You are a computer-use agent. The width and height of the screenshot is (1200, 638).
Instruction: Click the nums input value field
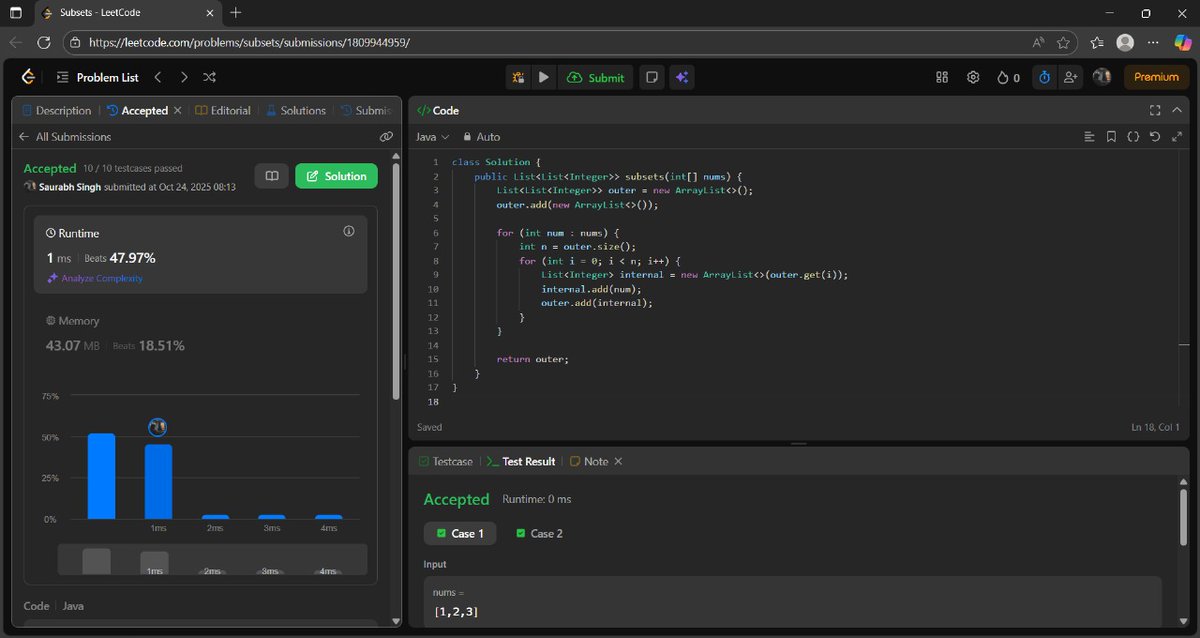pos(792,602)
